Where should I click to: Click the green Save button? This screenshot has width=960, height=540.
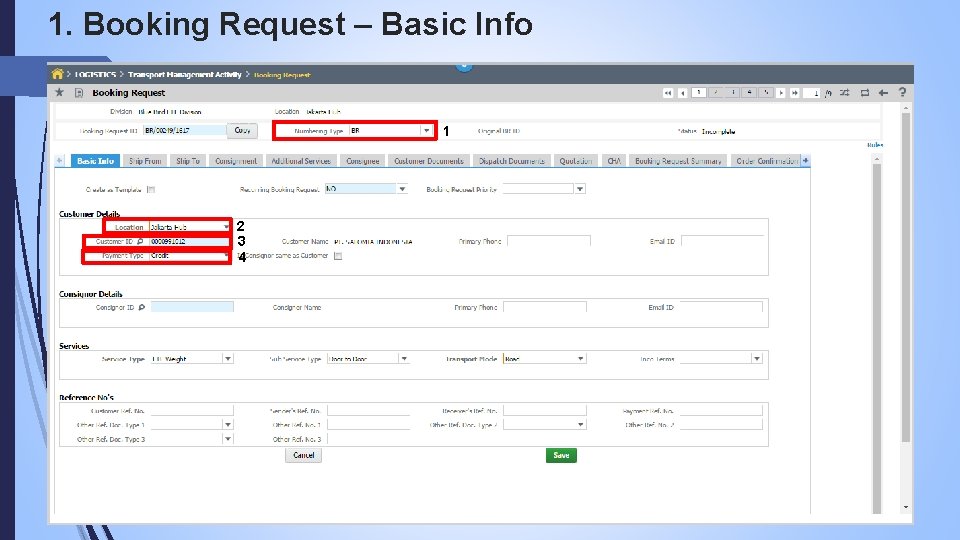pyautogui.click(x=561, y=456)
